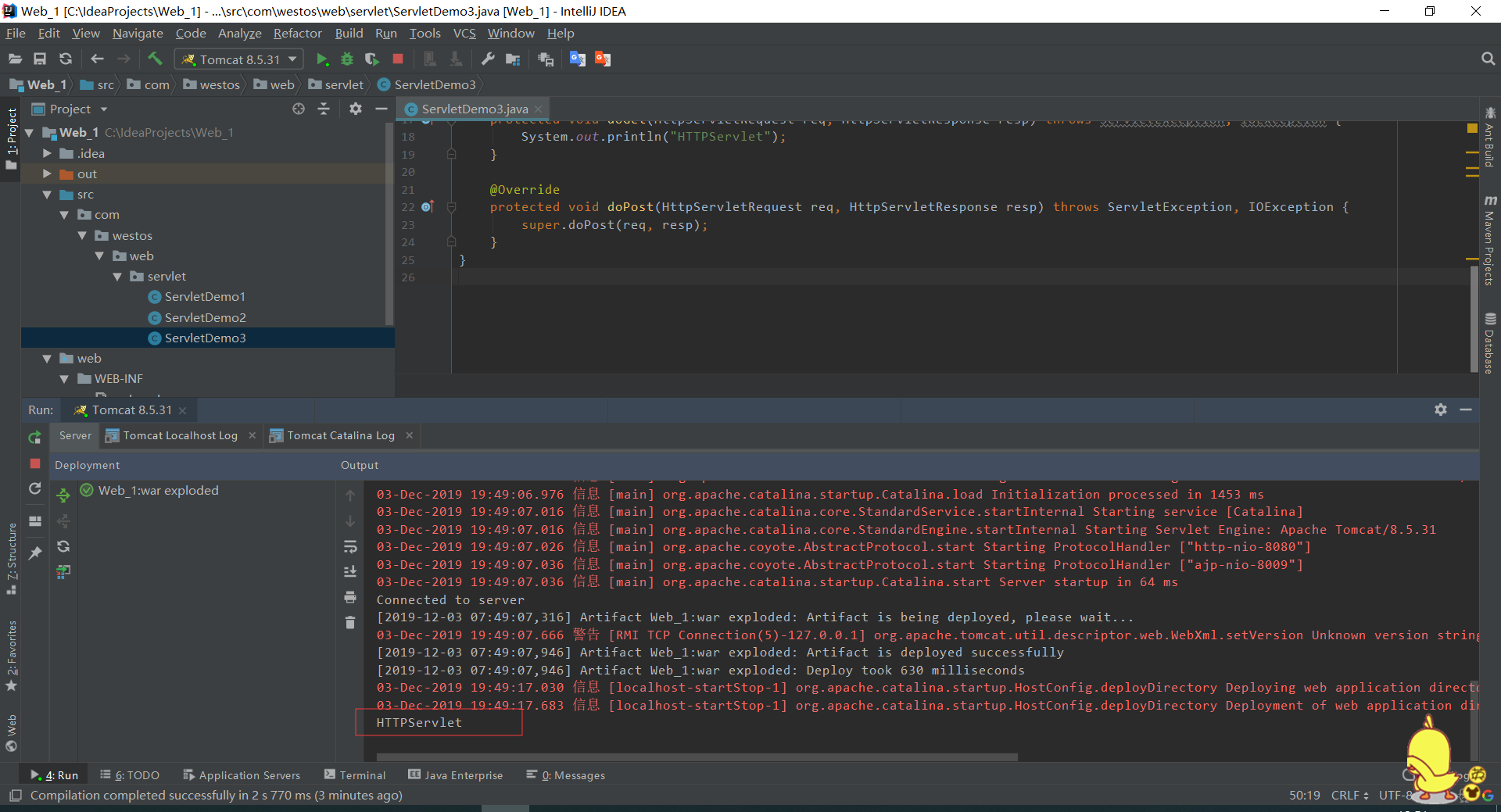This screenshot has height=812, width=1501.
Task: Collapse the westos package in Project tree
Action: (82, 235)
